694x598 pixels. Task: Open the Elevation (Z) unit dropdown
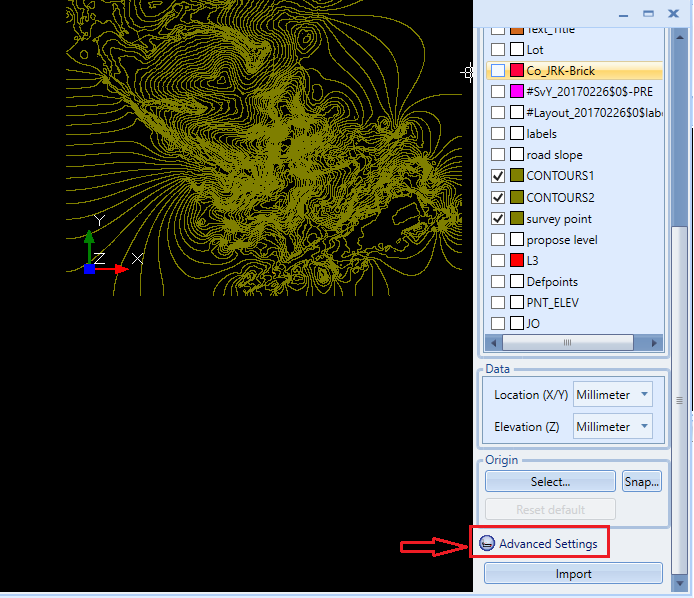(x=613, y=426)
